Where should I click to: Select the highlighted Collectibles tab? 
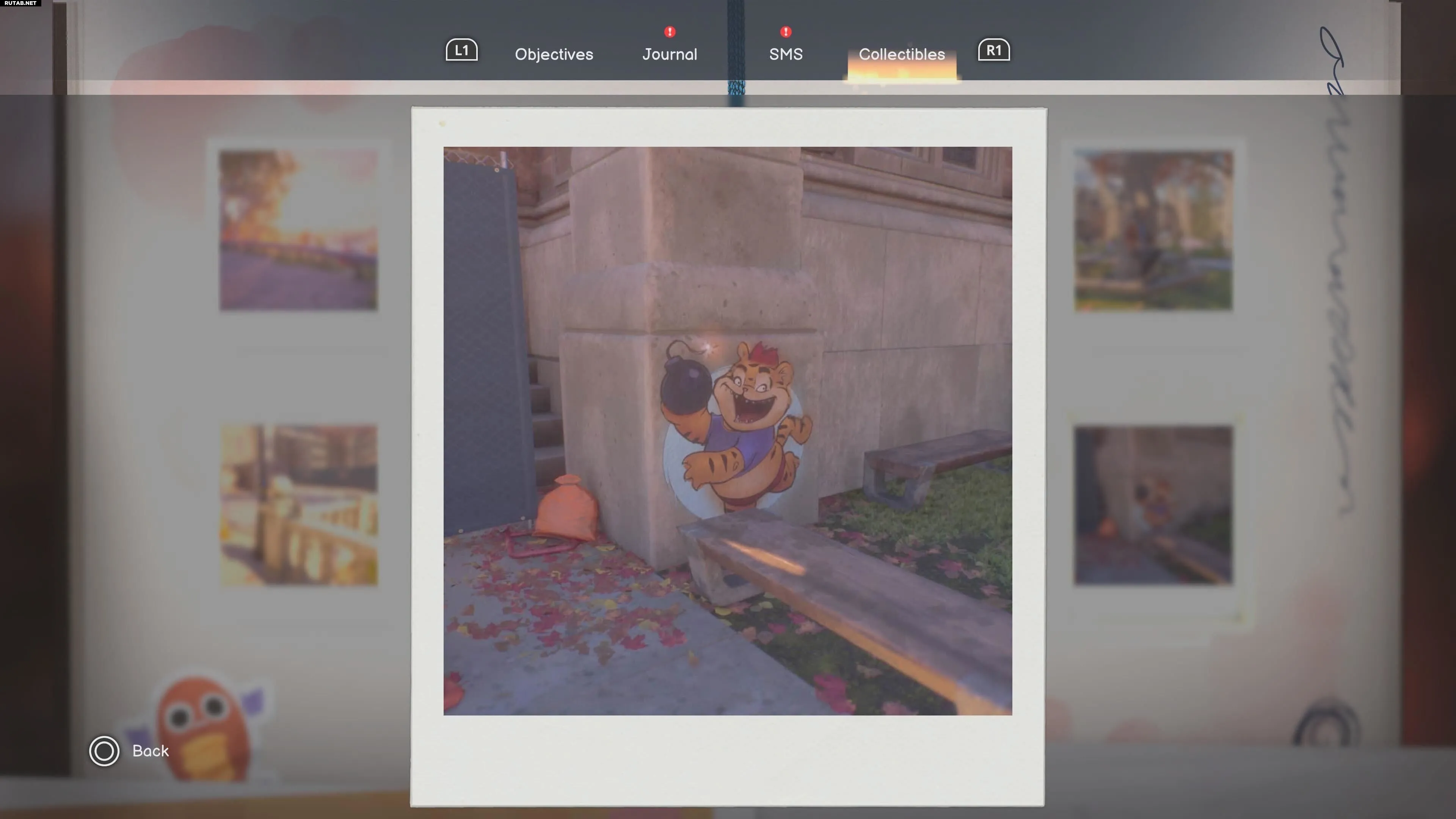[902, 54]
